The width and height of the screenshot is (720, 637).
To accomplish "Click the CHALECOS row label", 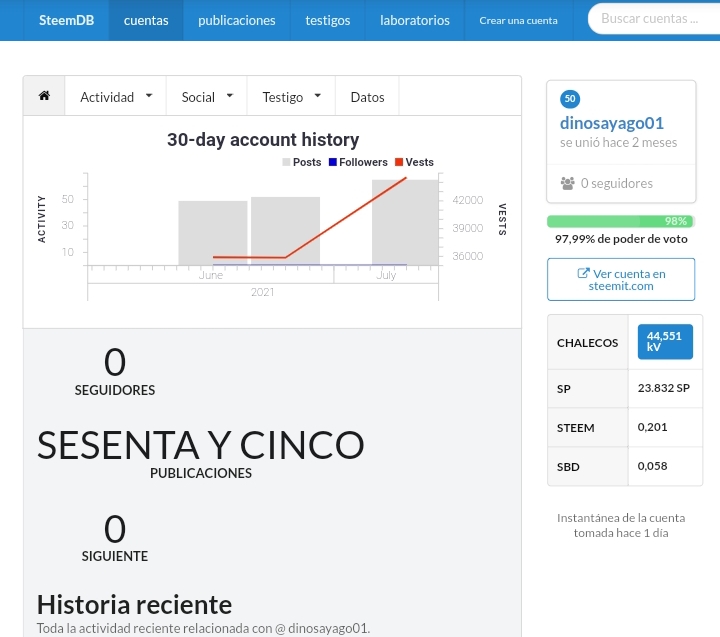I will 587,343.
